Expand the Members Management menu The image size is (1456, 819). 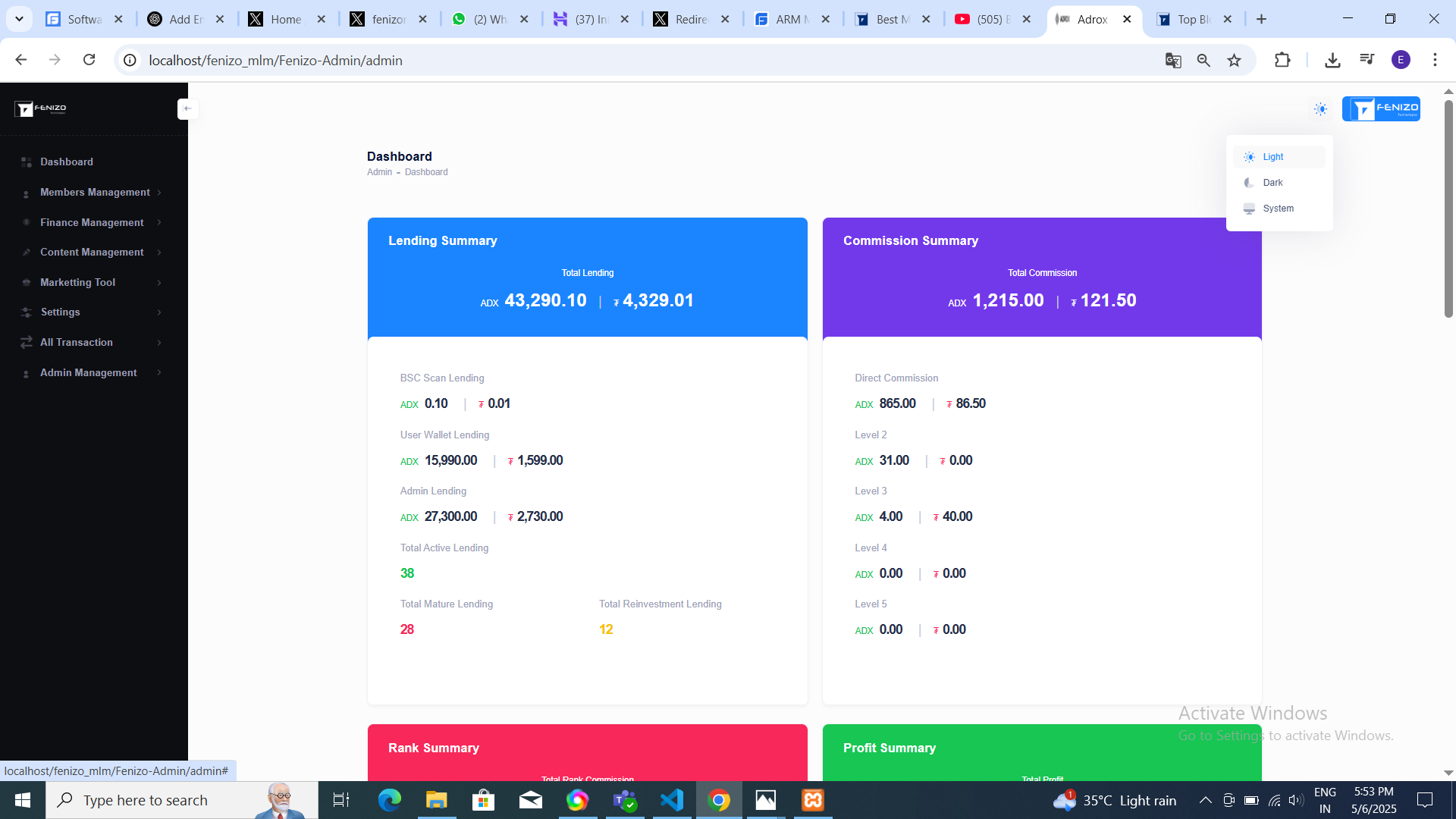tap(94, 193)
